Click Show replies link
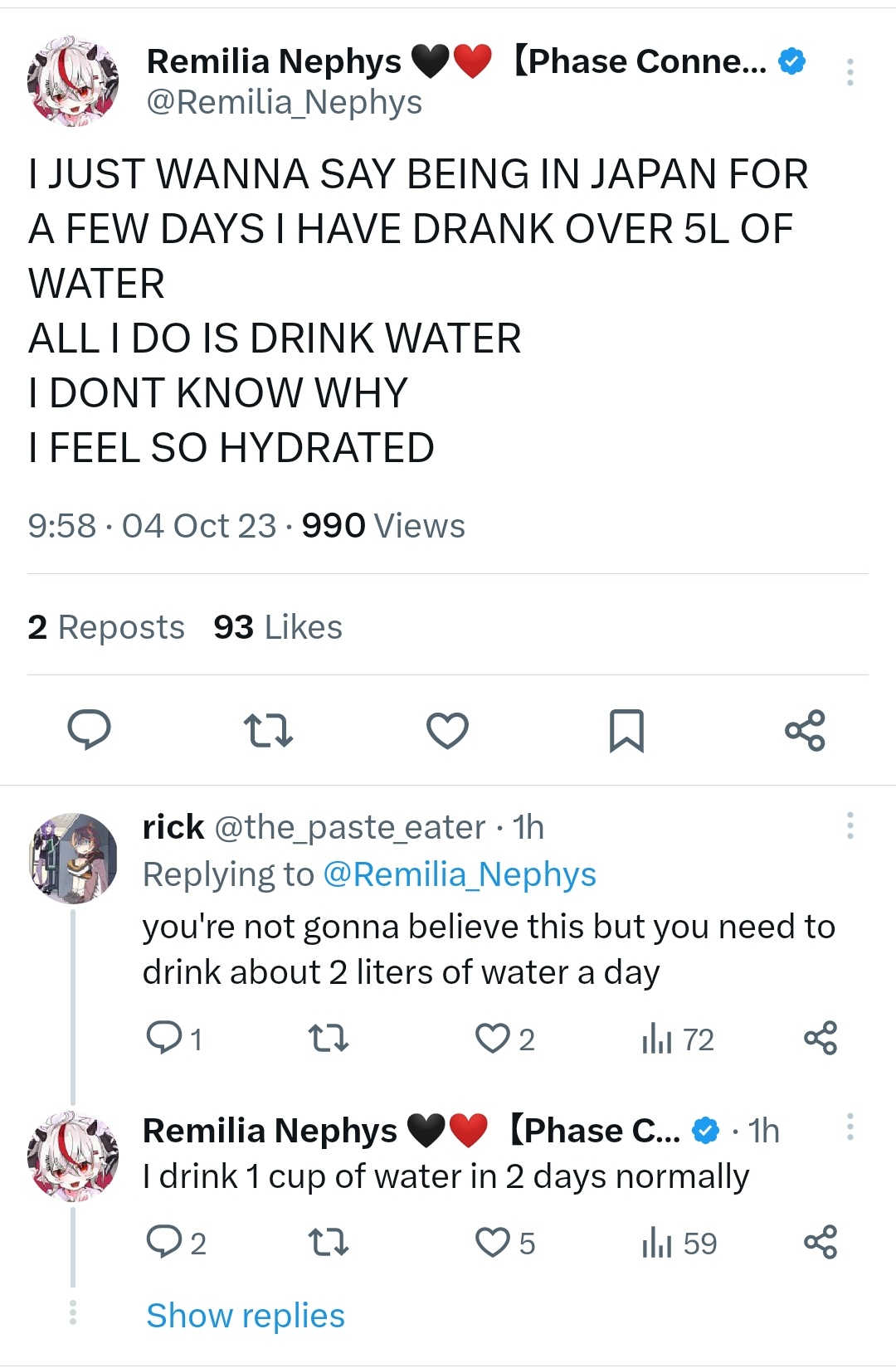The width and height of the screenshot is (896, 1368). [x=246, y=1315]
